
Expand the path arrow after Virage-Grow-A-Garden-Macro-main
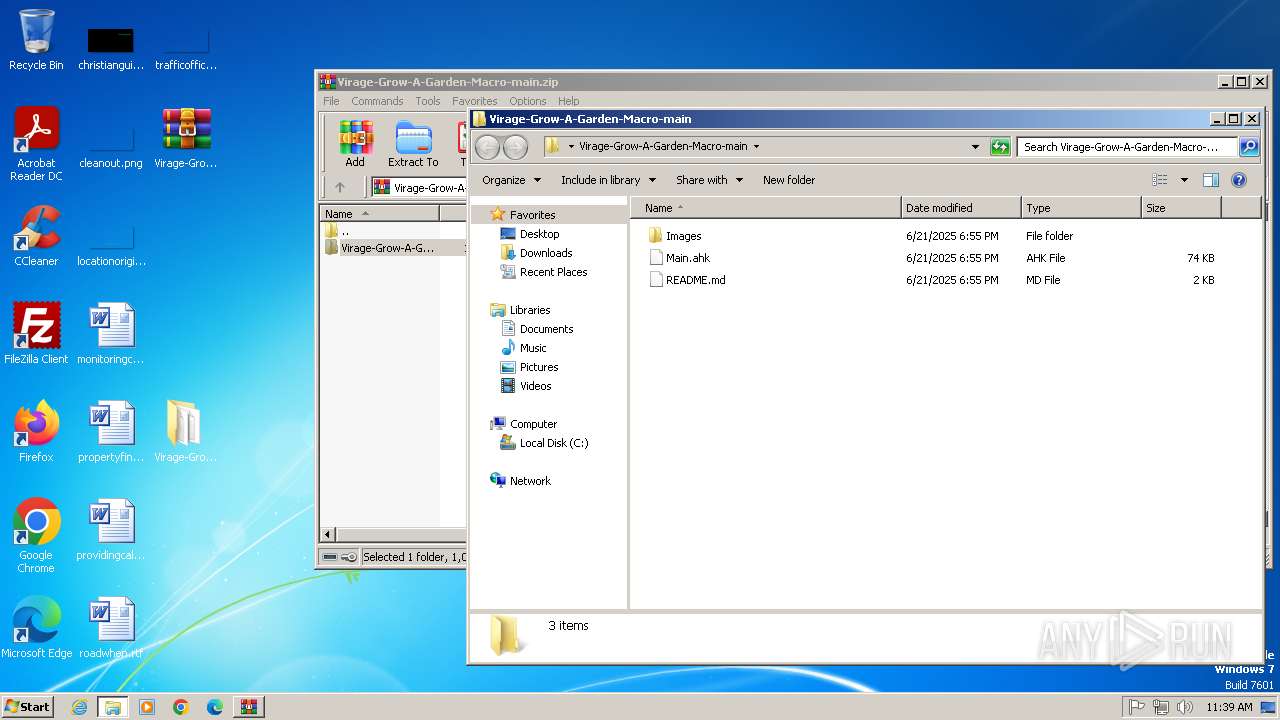click(x=756, y=146)
